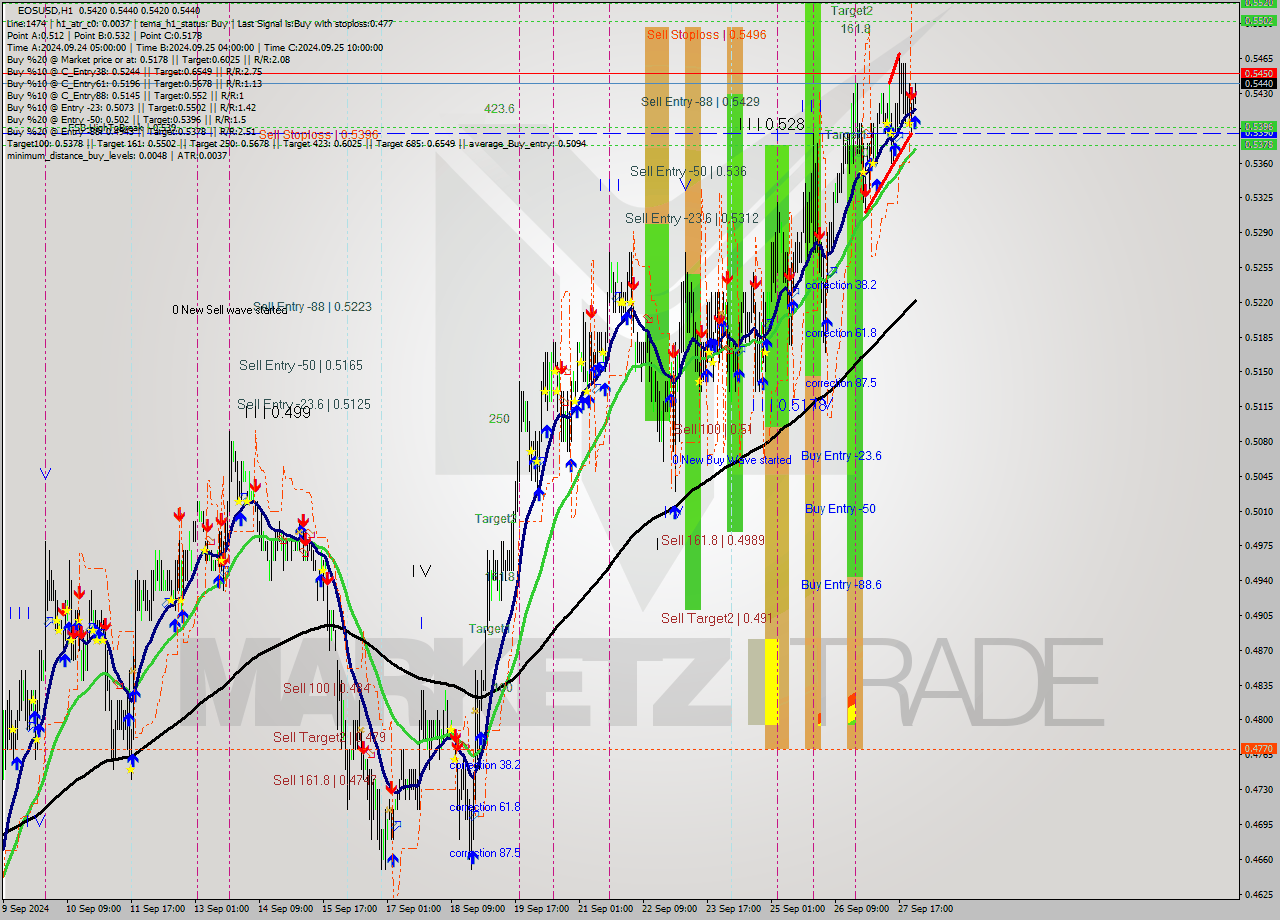Click the '0 New Buy wave started' label
Viewport: 1280px width, 920px height.
point(732,460)
